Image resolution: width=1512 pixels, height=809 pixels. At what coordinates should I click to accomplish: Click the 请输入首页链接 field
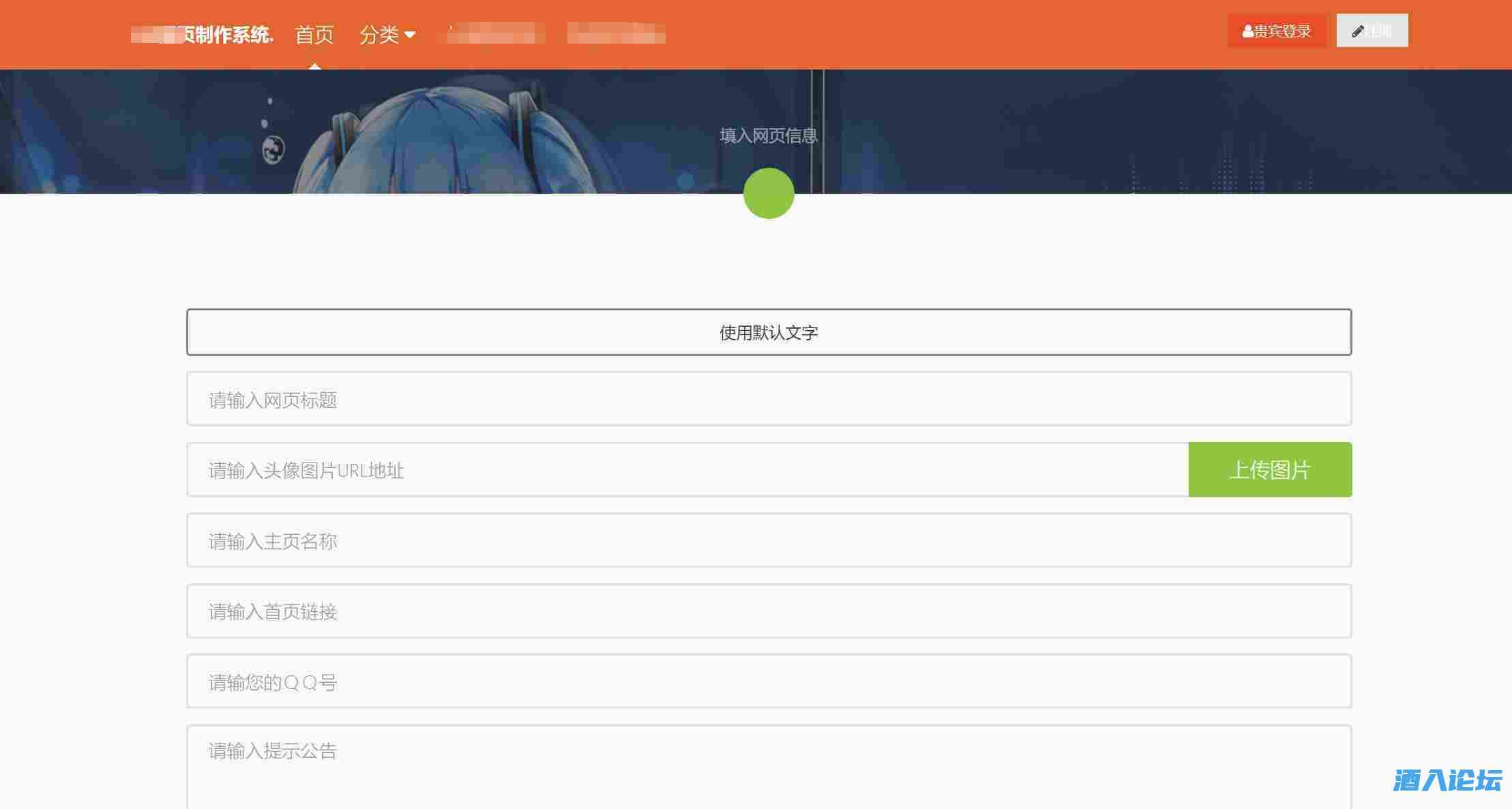coord(769,611)
